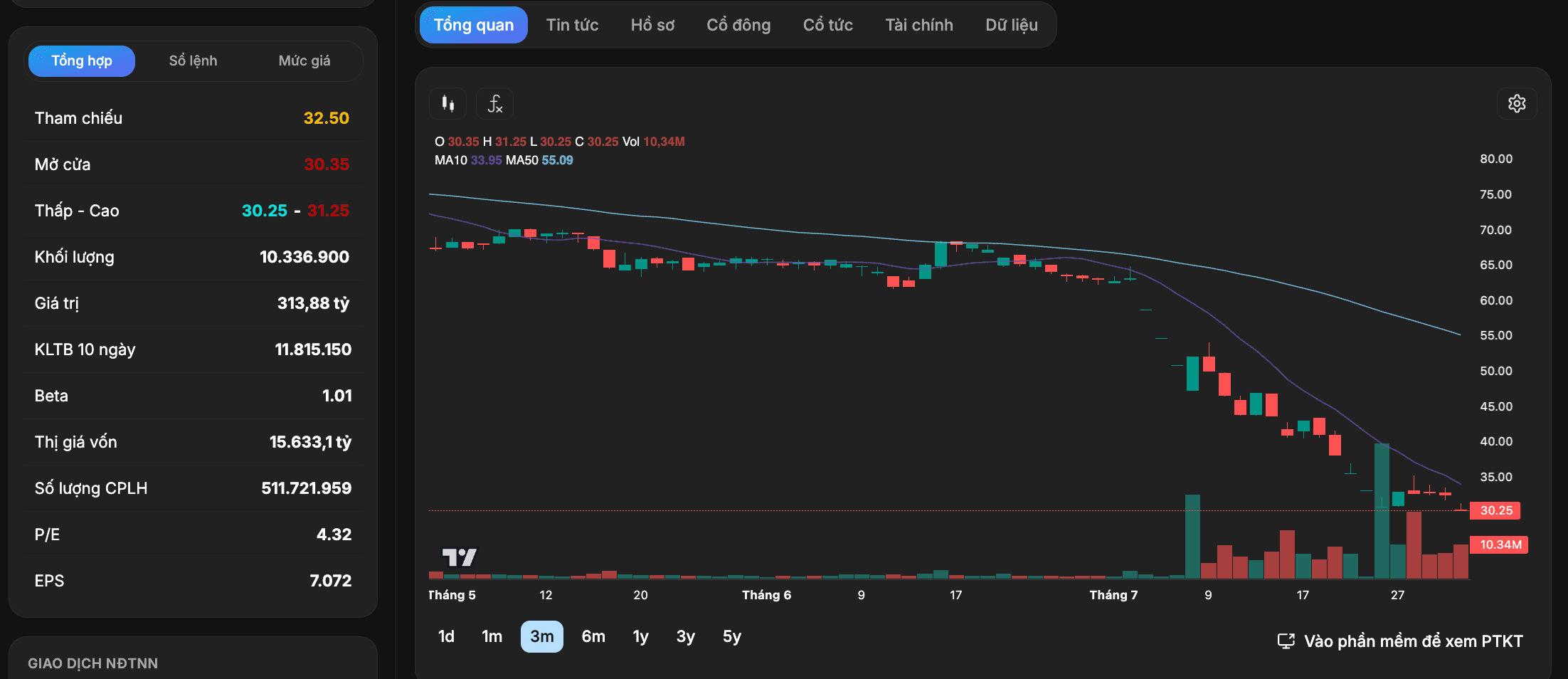The width and height of the screenshot is (1568, 679).
Task: Switch to the Sổ lệnh tab
Action: click(x=193, y=61)
